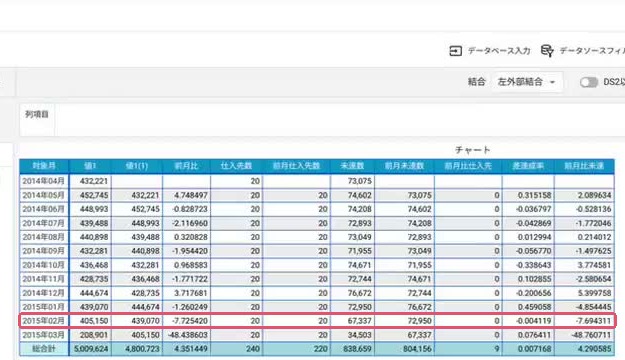
Task: Click the 2014年04月 row label
Action: coord(43,181)
